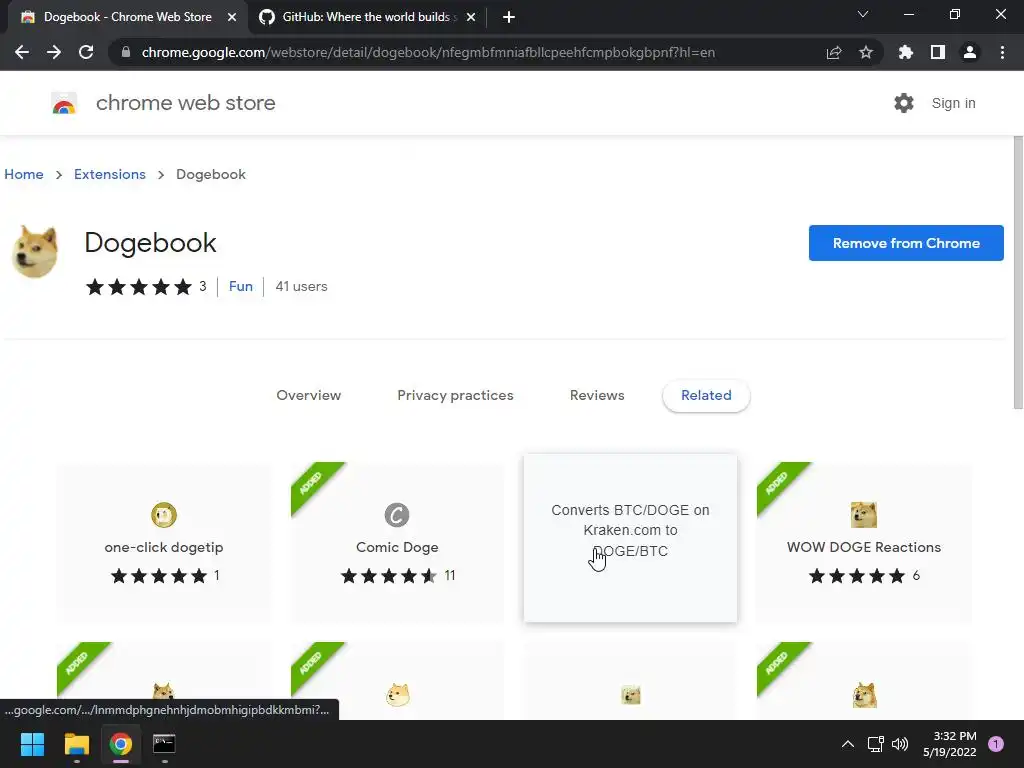Open the Comic Doge extension card
1024x768 pixels.
coord(397,543)
